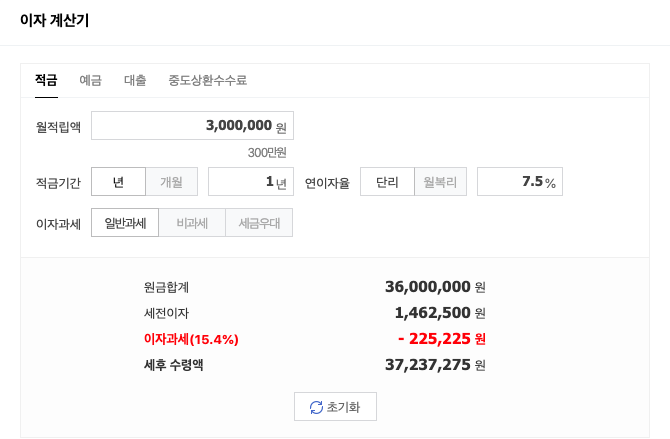Image resolution: width=670 pixels, height=439 pixels.
Task: Click the 연이자율 7.5% input field
Action: pos(520,182)
